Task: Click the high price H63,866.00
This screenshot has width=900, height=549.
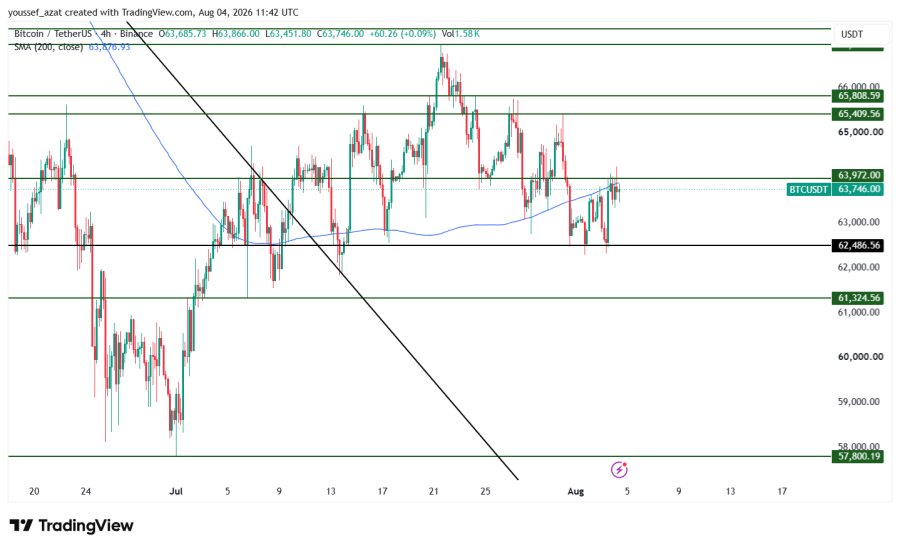Action: click(235, 34)
